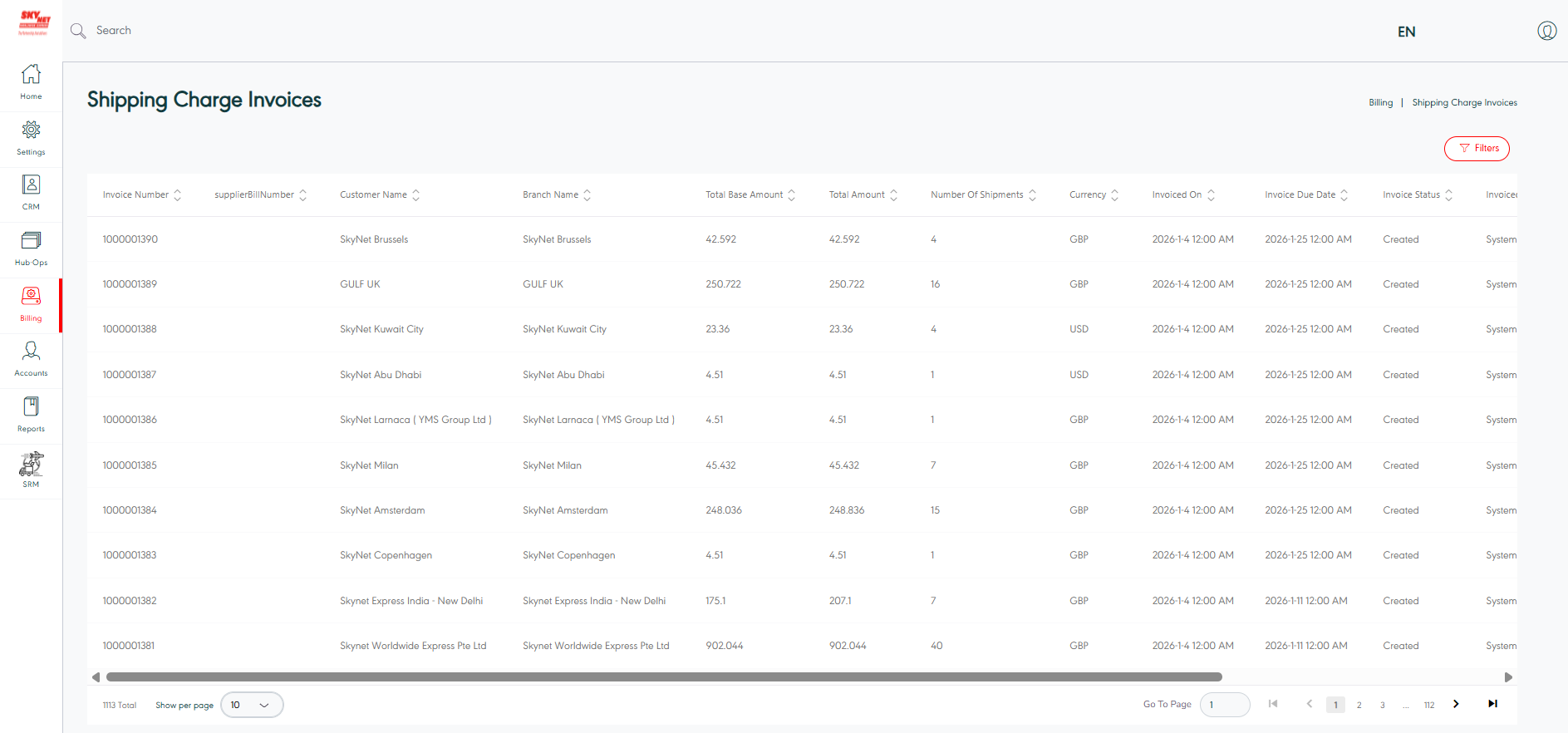Click the Billing breadcrumb link
Viewport: 1568px width, 733px height.
(1380, 103)
